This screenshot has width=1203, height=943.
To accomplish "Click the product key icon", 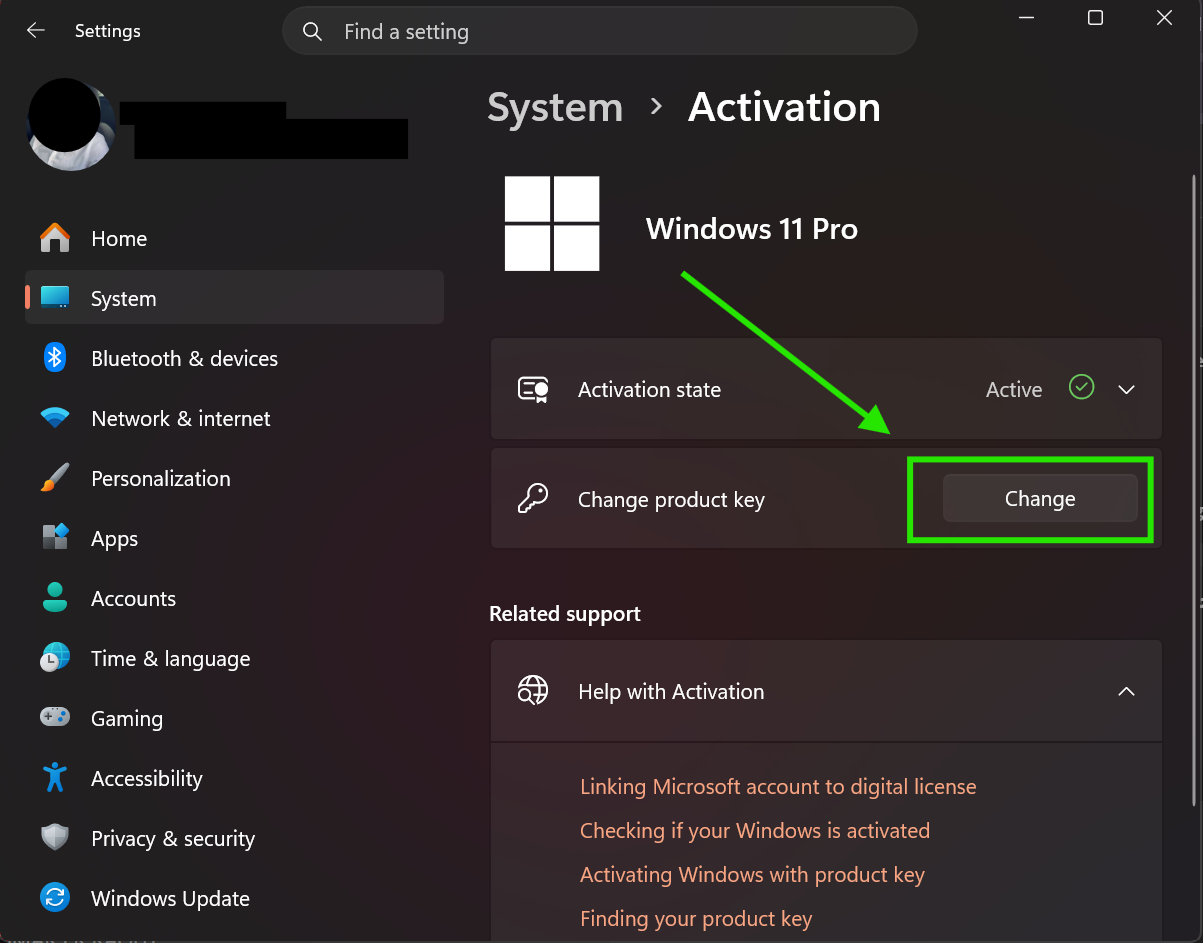I will click(x=533, y=498).
